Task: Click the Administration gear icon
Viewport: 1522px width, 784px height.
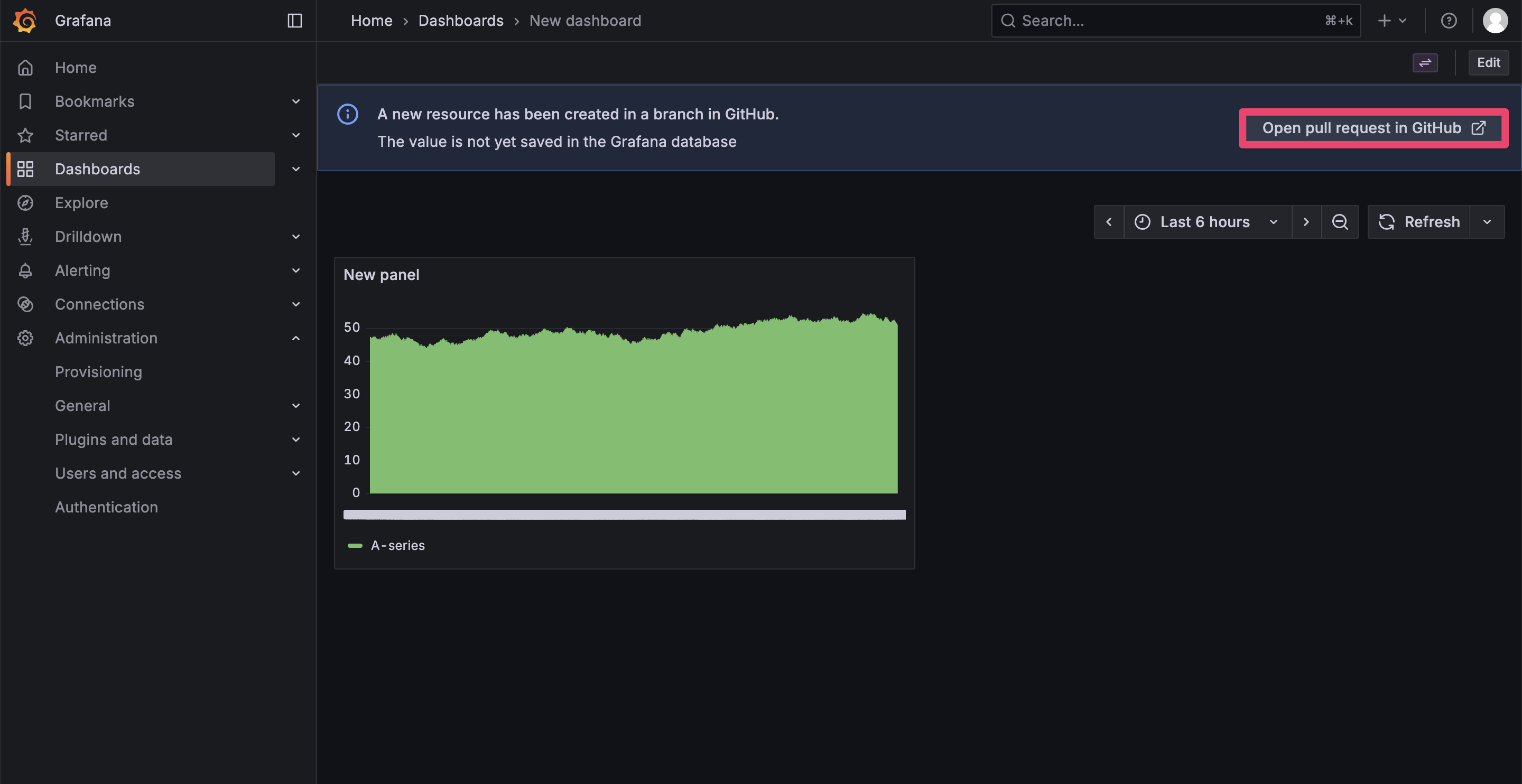Action: [x=25, y=338]
